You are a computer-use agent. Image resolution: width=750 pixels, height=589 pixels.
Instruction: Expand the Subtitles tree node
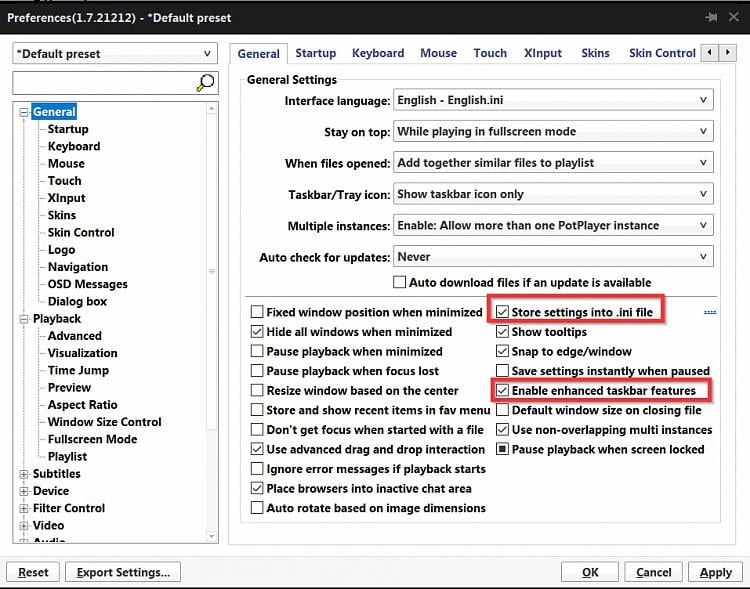click(23, 474)
